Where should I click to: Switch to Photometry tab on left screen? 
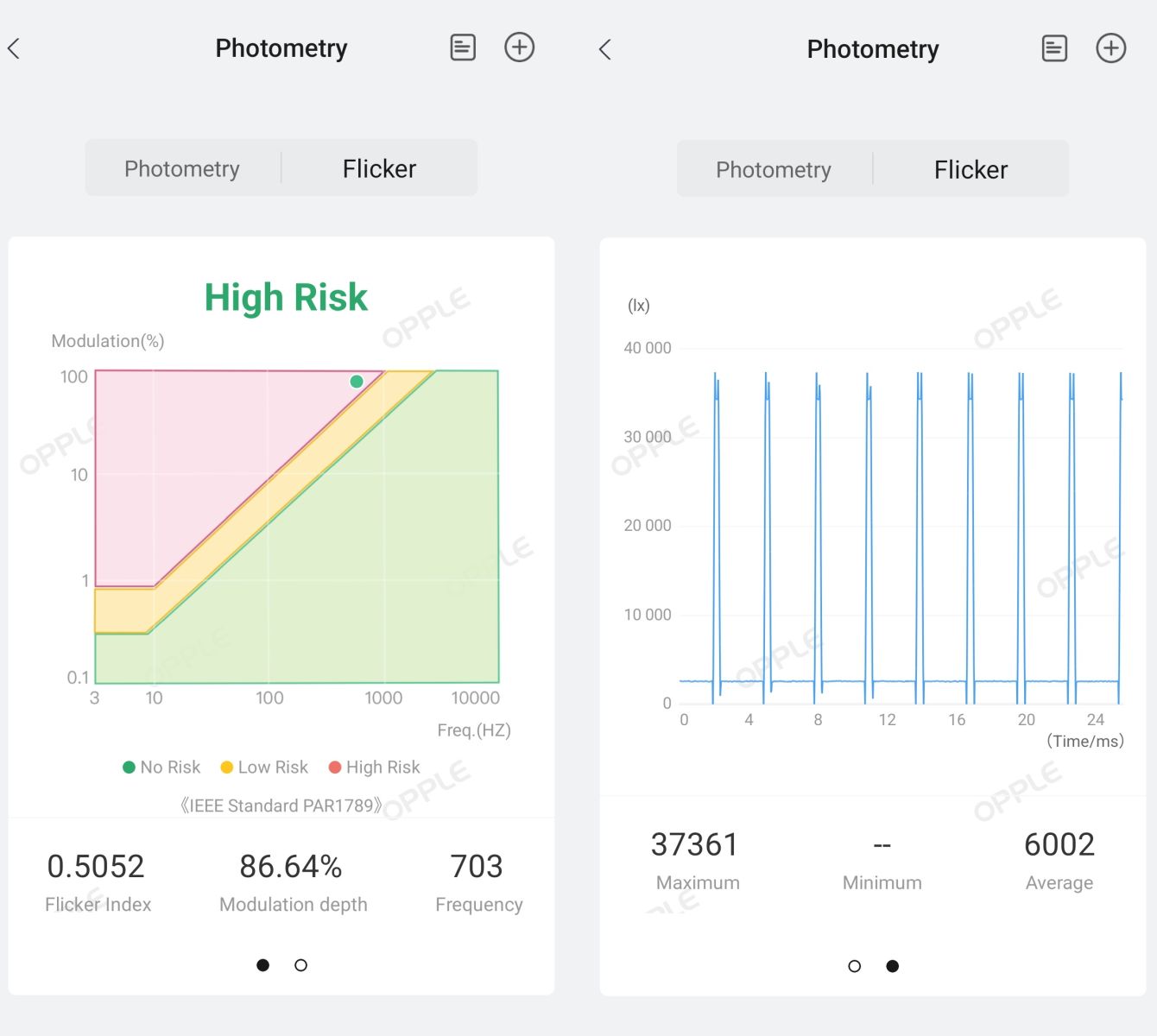click(182, 168)
